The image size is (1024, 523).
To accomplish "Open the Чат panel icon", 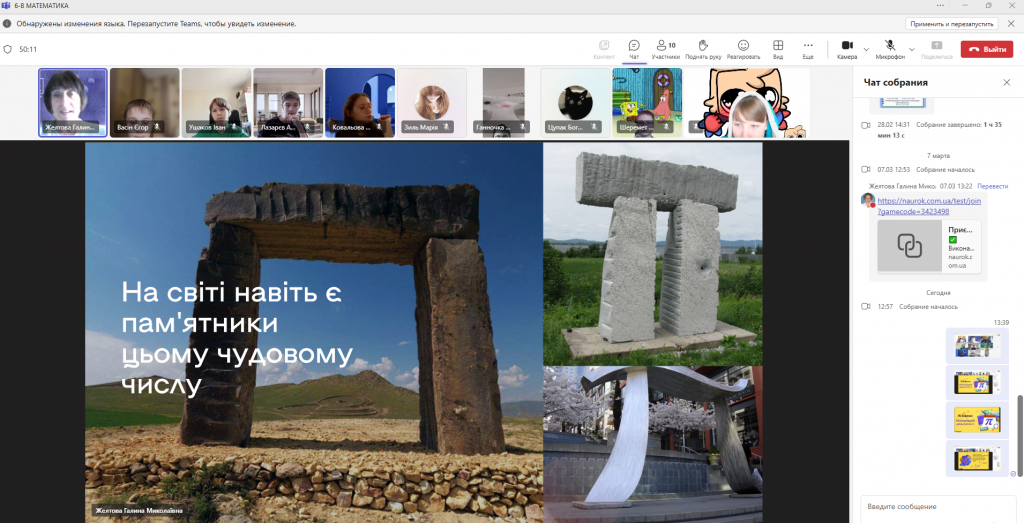I will [633, 48].
